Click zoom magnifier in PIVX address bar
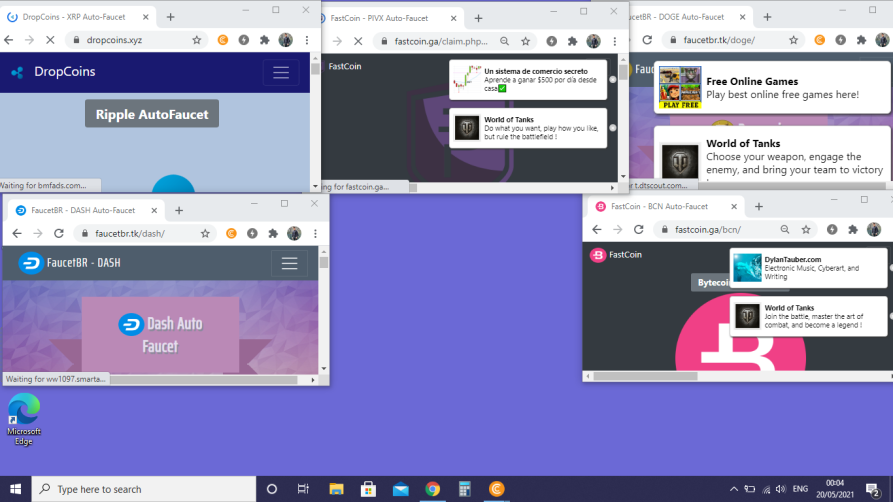Image resolution: width=893 pixels, height=502 pixels. pyautogui.click(x=505, y=41)
